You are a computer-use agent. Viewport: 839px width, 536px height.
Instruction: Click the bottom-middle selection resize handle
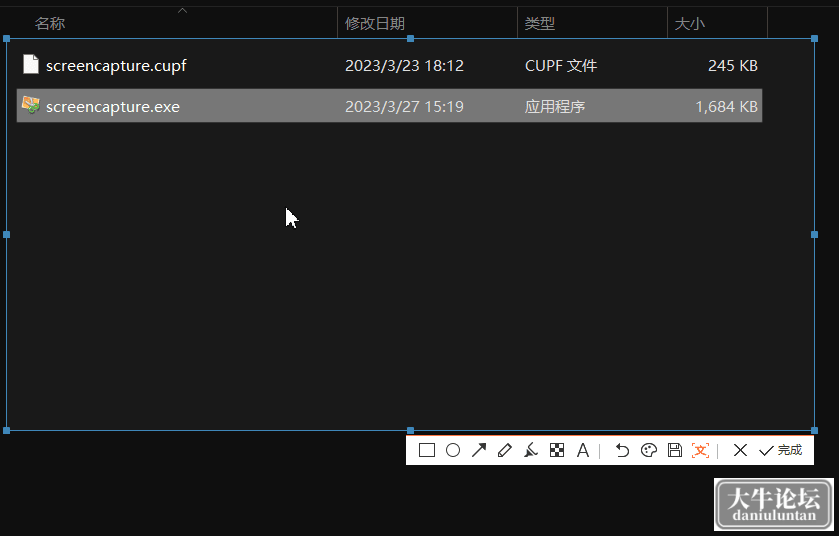[x=410, y=430]
